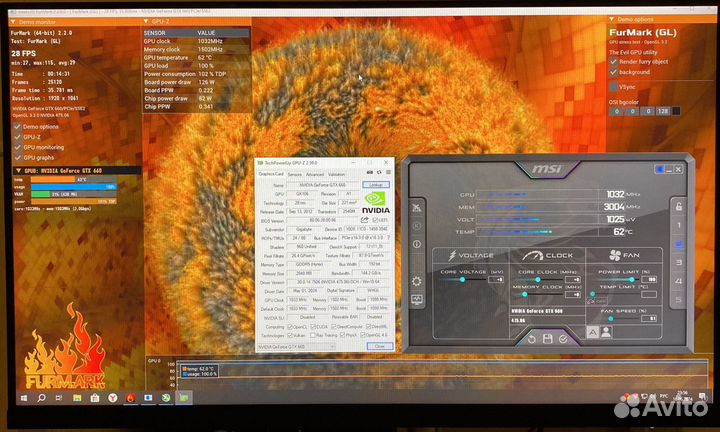The image size is (720, 432).
Task: Click GPU-Z Lookup button
Action: click(x=376, y=185)
